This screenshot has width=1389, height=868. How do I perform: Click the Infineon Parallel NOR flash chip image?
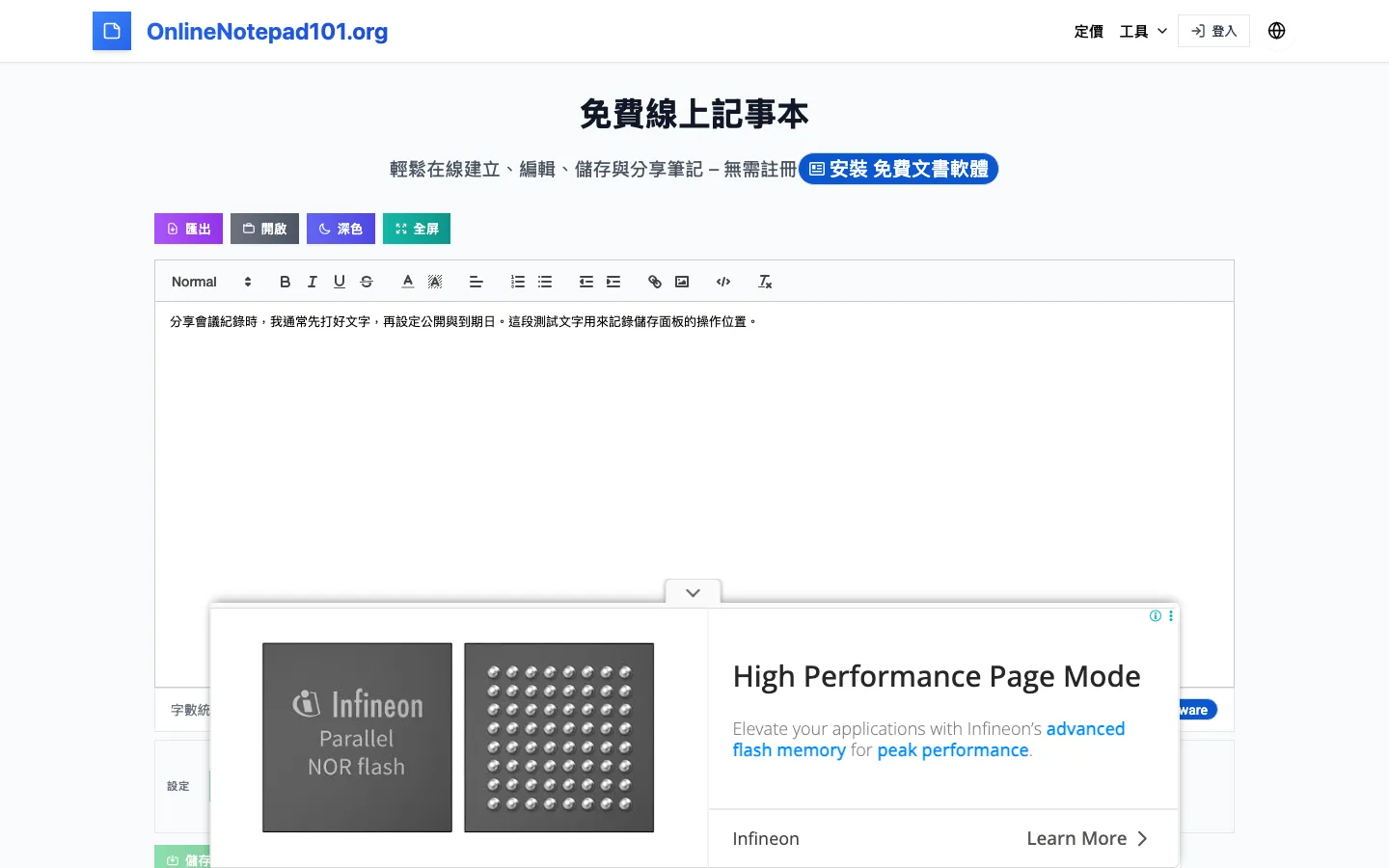pos(357,738)
